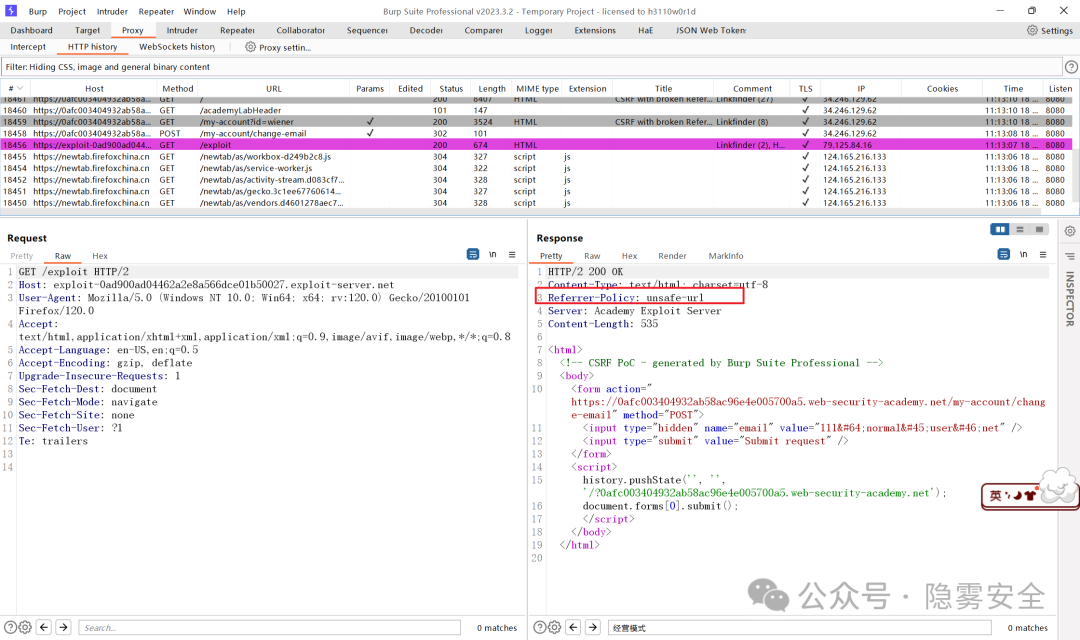
Task: Switch Request view to Pretty
Action: 21,256
